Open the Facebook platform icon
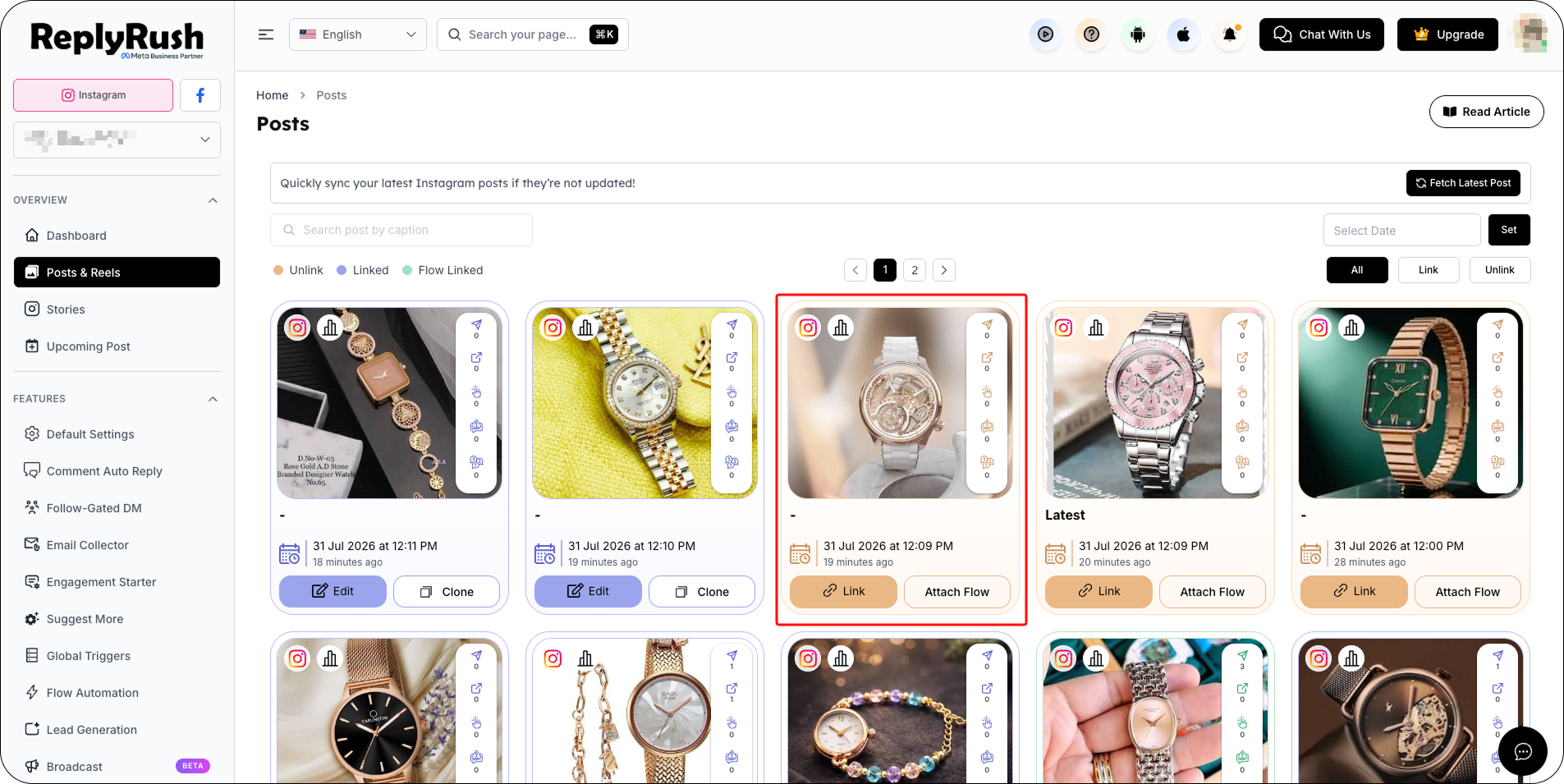This screenshot has width=1564, height=784. tap(200, 95)
